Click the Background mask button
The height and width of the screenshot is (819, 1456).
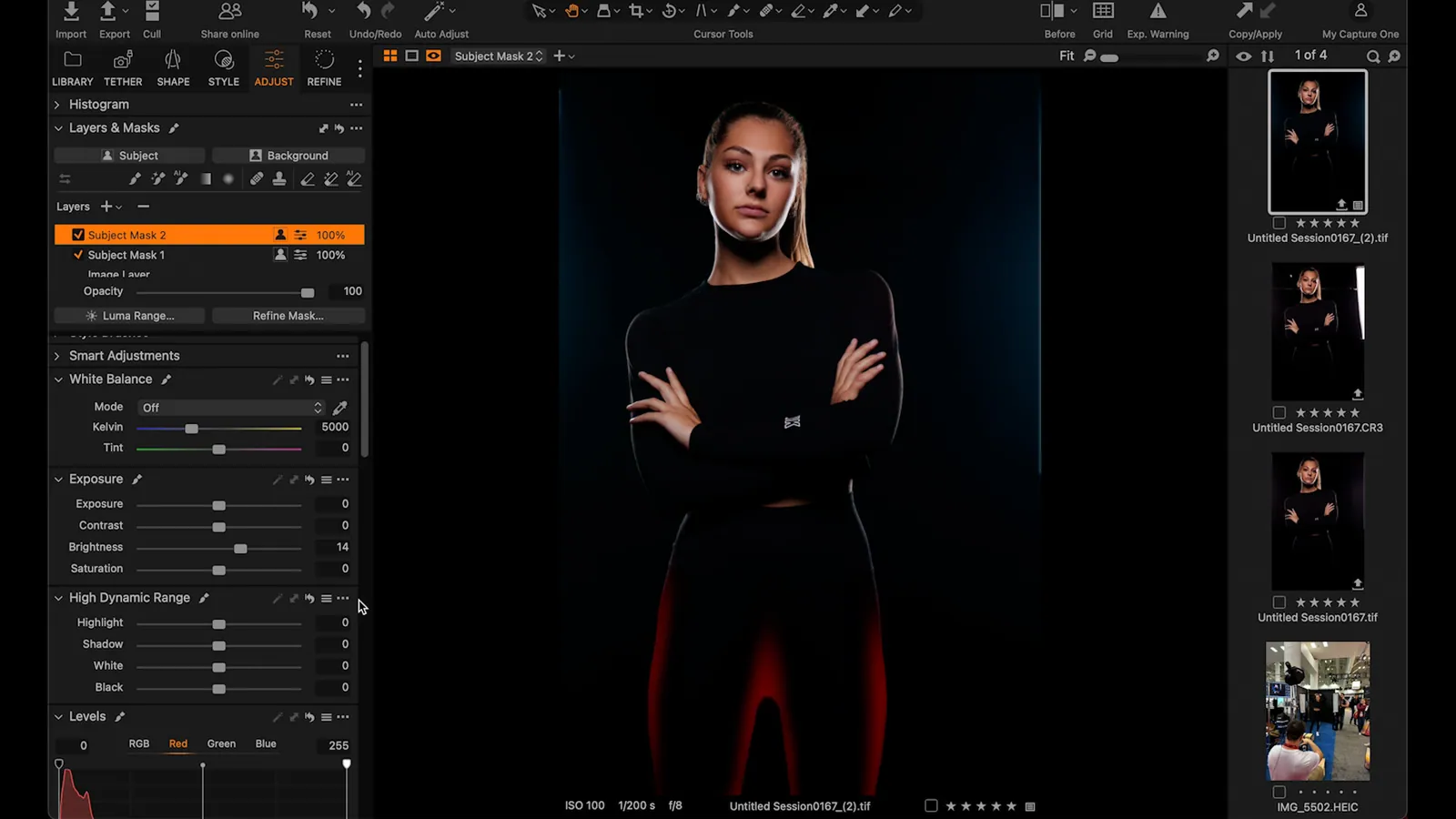(288, 156)
